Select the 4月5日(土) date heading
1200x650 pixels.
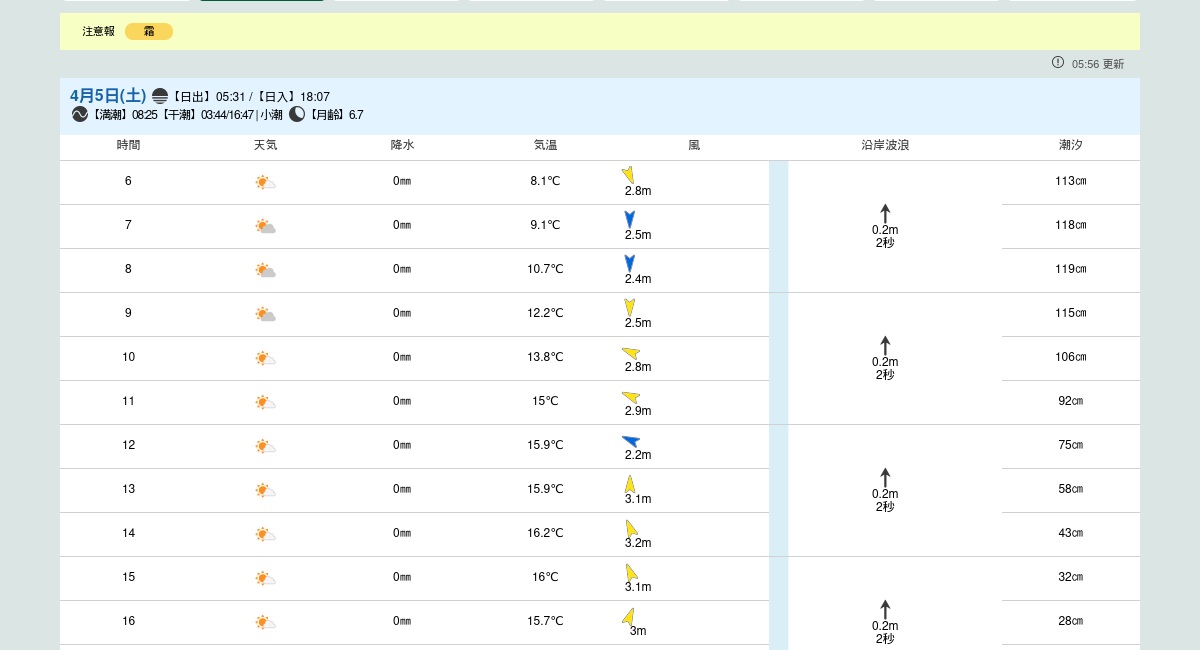coord(108,96)
